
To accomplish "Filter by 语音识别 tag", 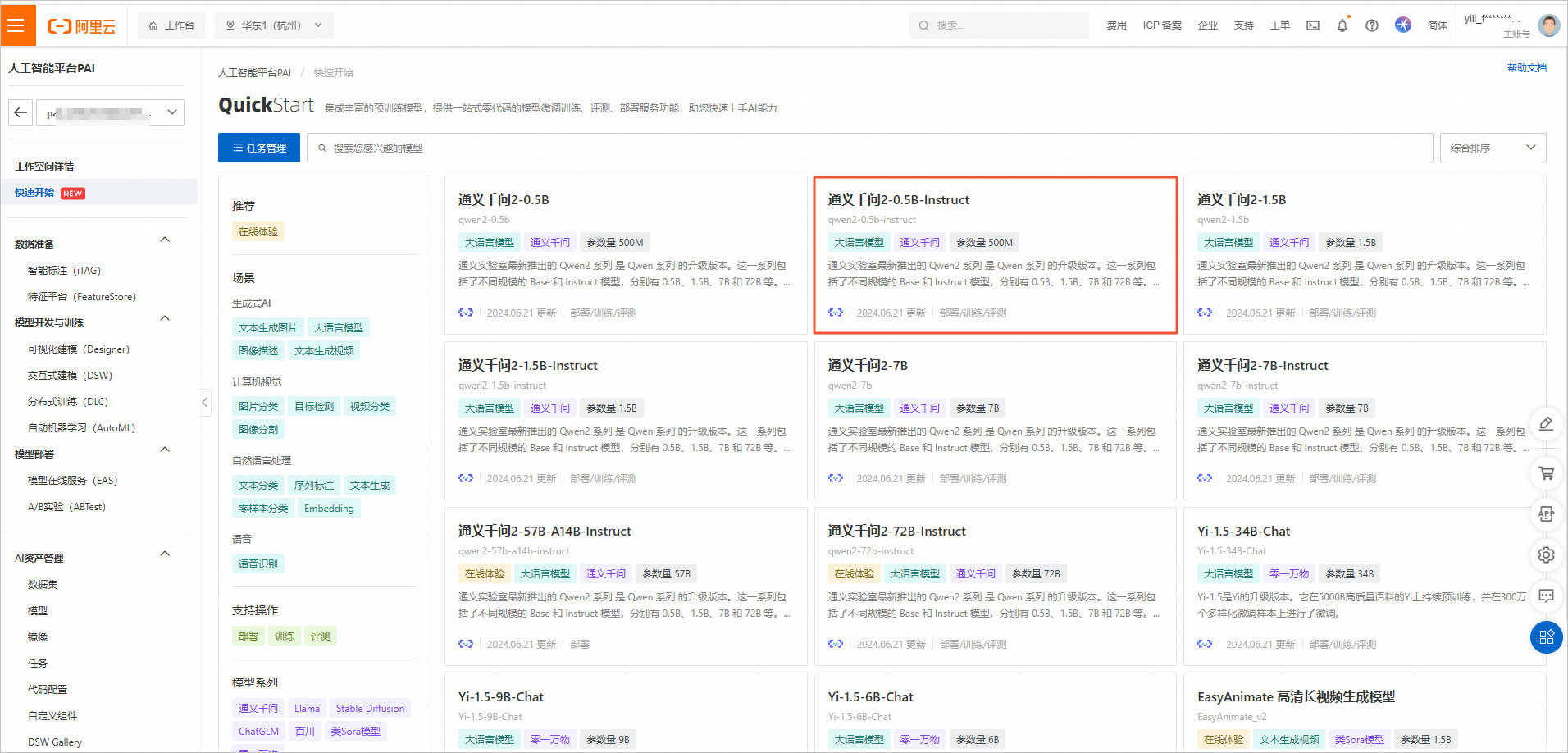I will [x=258, y=564].
